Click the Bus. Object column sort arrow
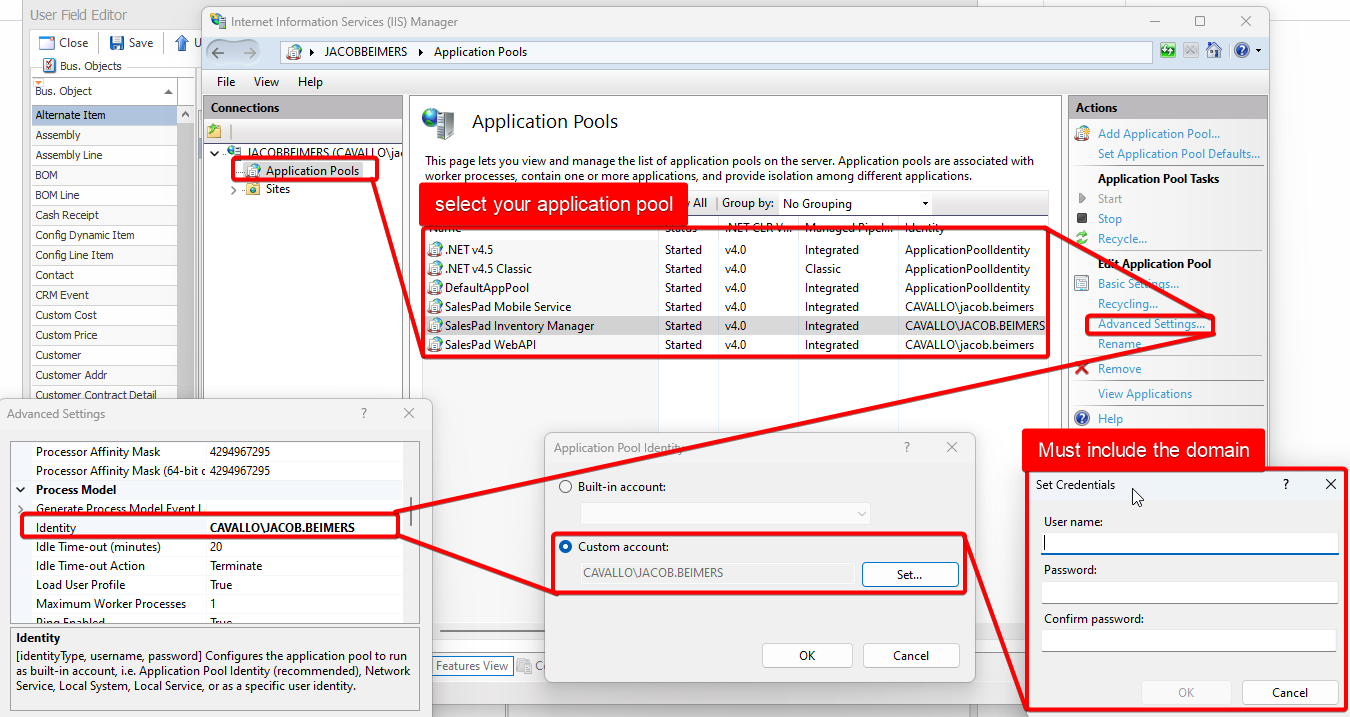1350x717 pixels. (168, 91)
